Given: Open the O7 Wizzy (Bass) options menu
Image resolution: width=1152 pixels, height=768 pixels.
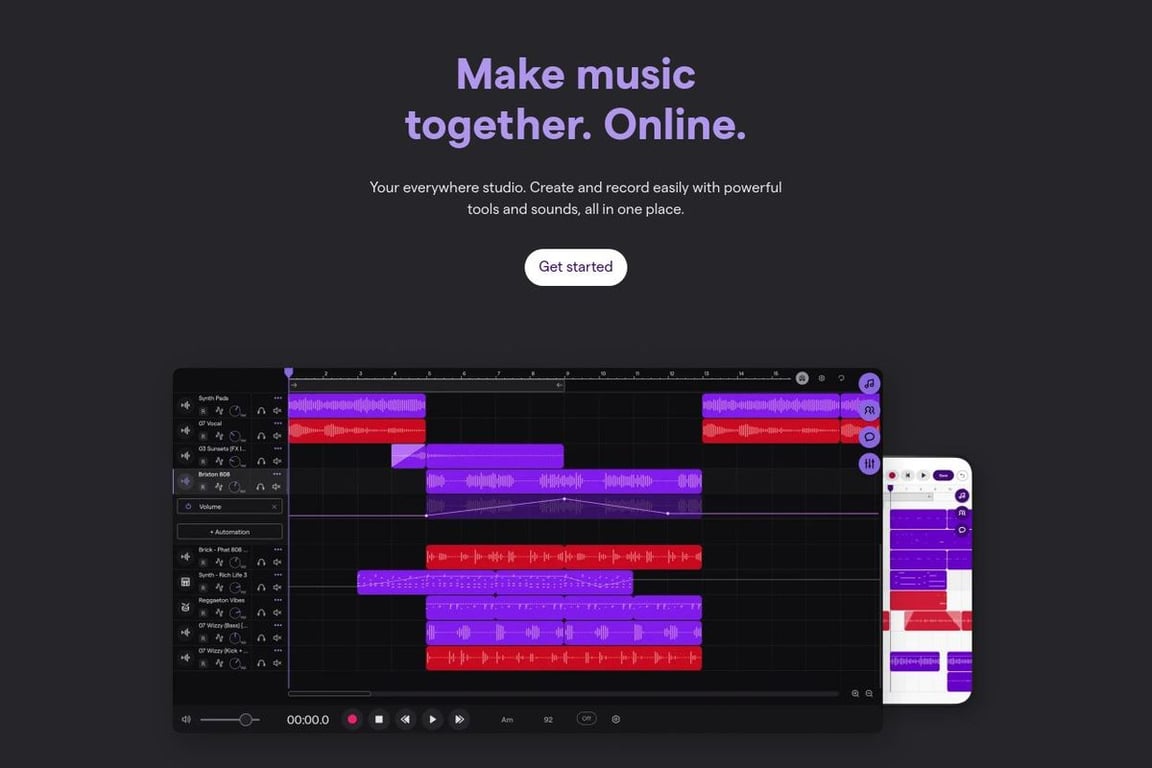Looking at the screenshot, I should tap(276, 626).
